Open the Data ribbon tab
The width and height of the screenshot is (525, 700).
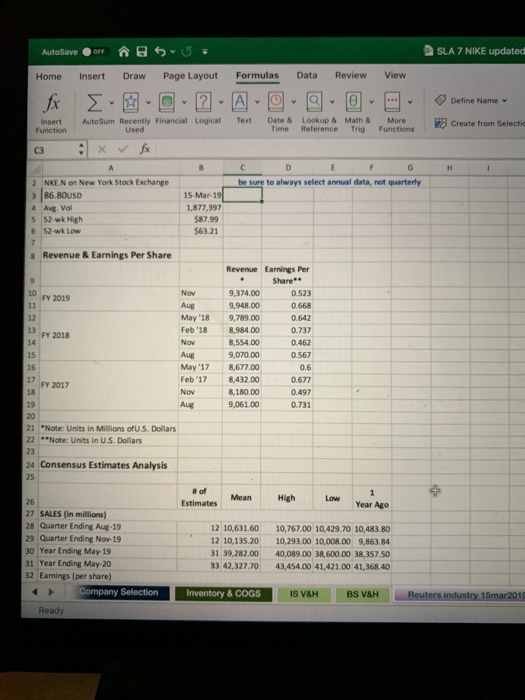pyautogui.click(x=307, y=75)
